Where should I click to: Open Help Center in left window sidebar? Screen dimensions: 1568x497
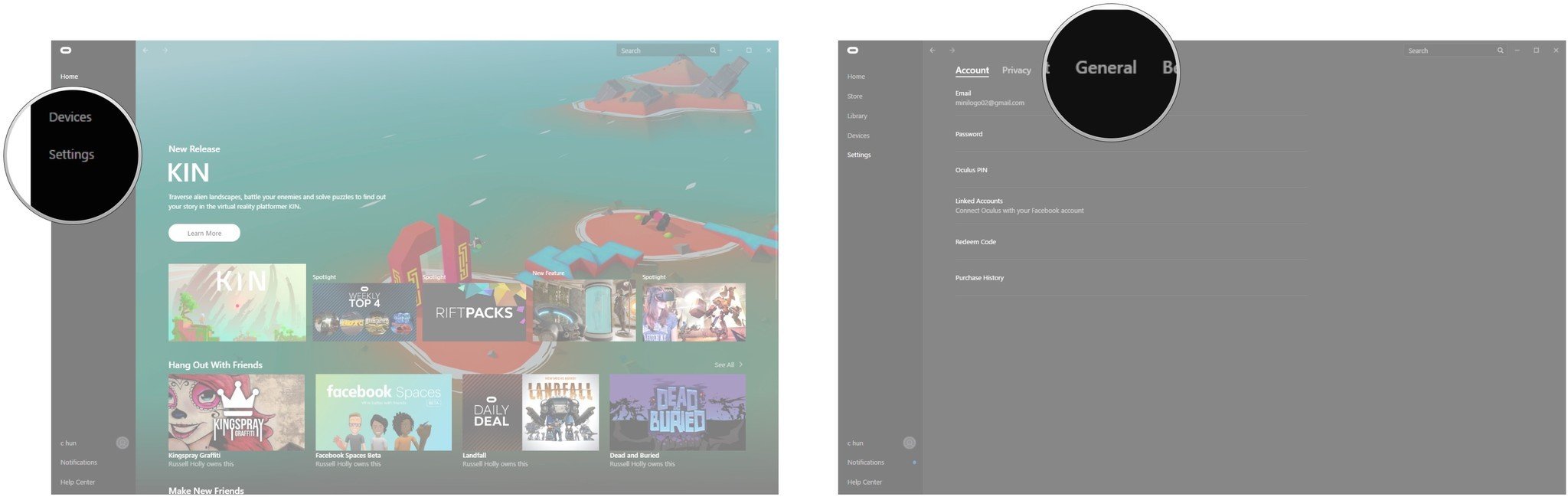[77, 482]
